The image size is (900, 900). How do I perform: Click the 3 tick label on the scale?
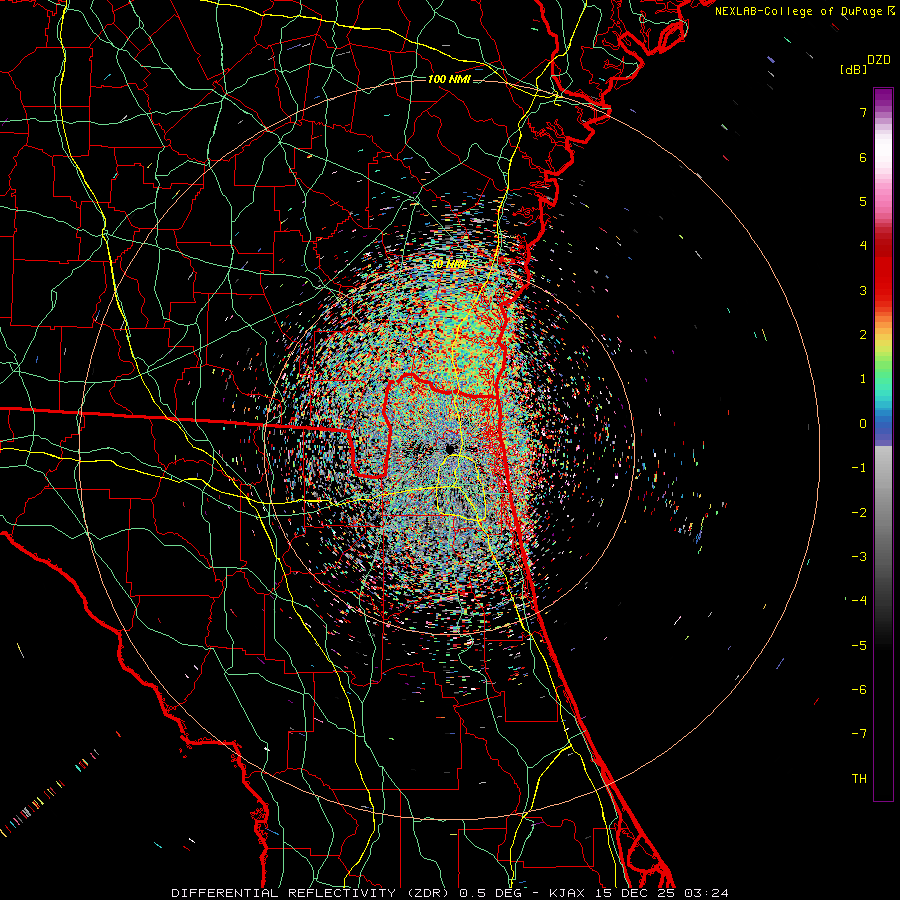coord(863,290)
